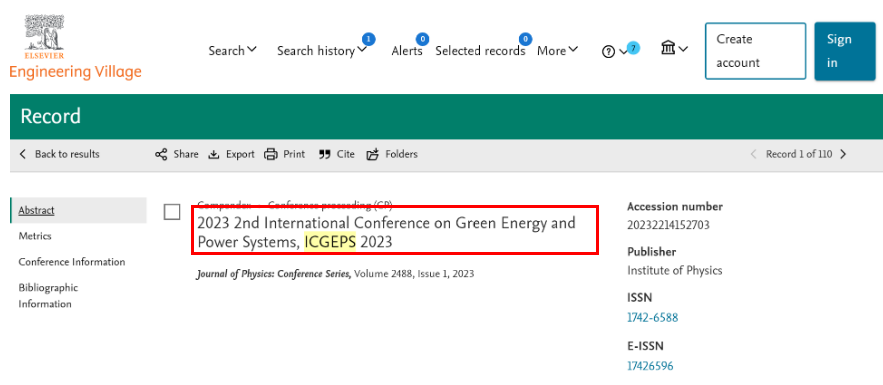This screenshot has height=385, width=883.
Task: Select the Abstract tab in sidebar
Action: click(78, 211)
